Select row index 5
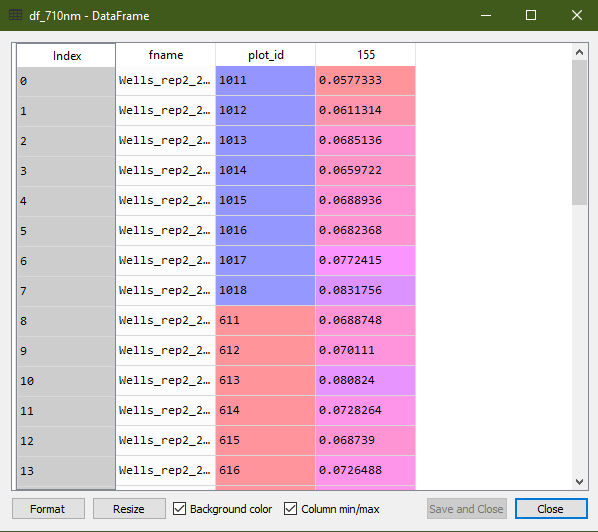This screenshot has height=532, width=598. 66,231
